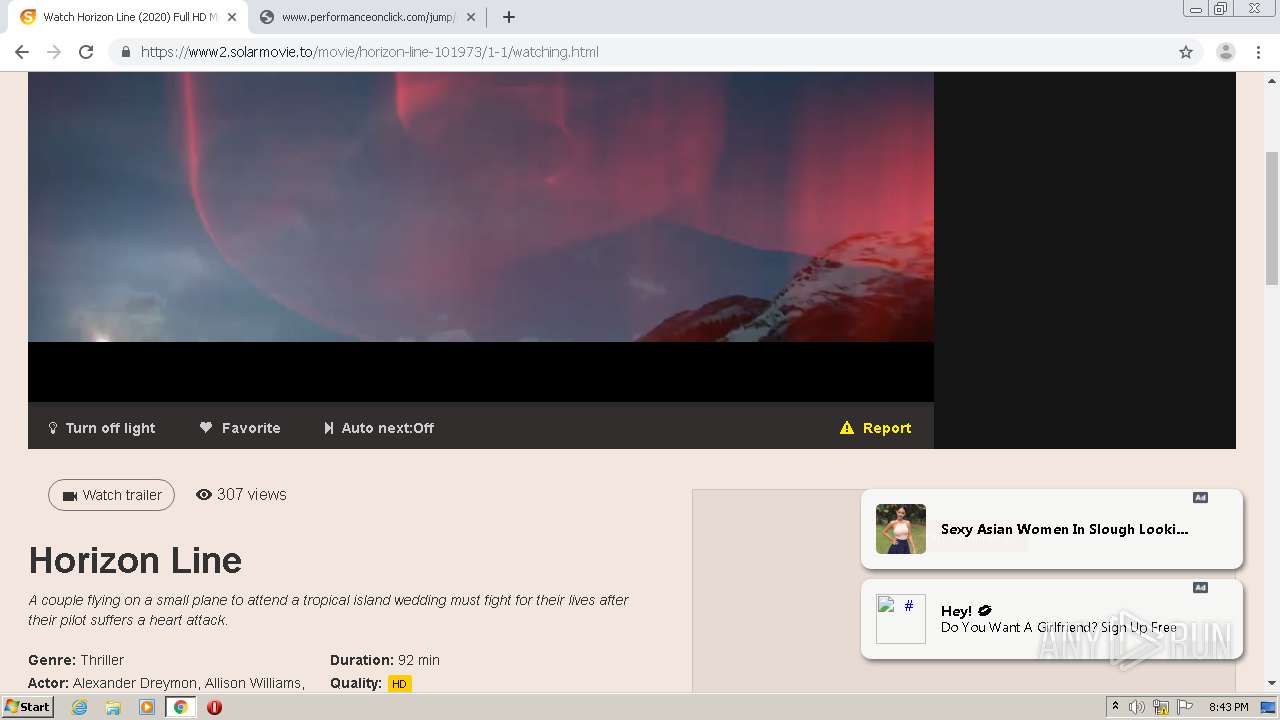This screenshot has height=720, width=1280.
Task: Open Action Center flag icon
Action: pyautogui.click(x=1185, y=707)
